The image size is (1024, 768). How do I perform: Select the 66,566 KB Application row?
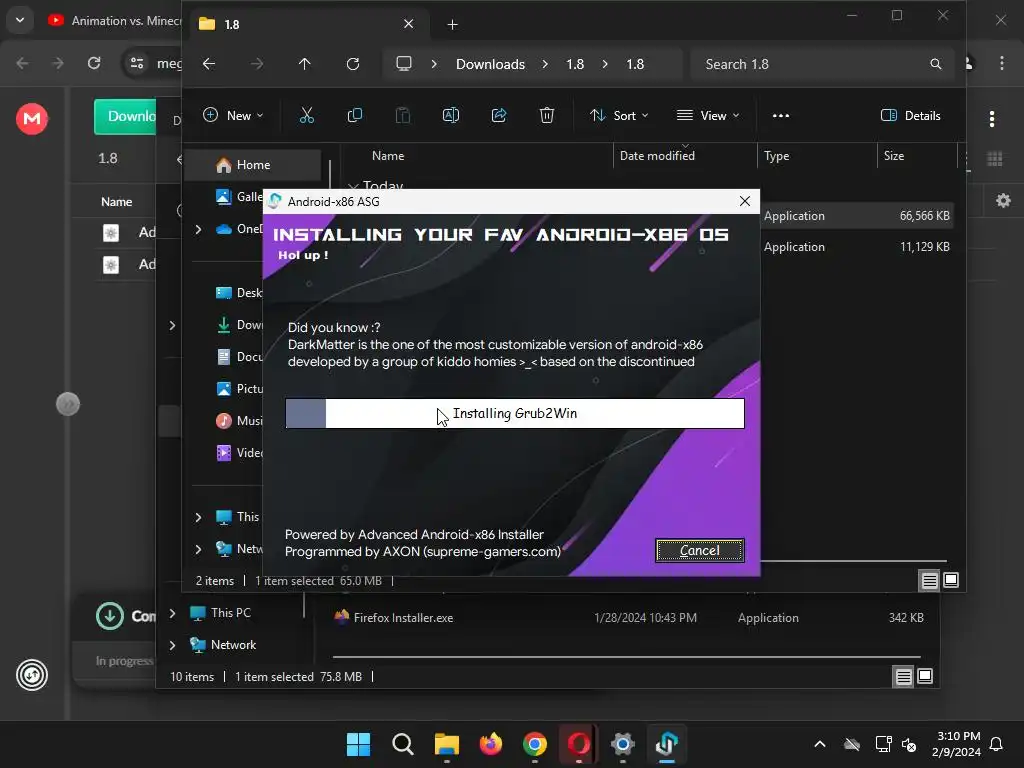(857, 216)
